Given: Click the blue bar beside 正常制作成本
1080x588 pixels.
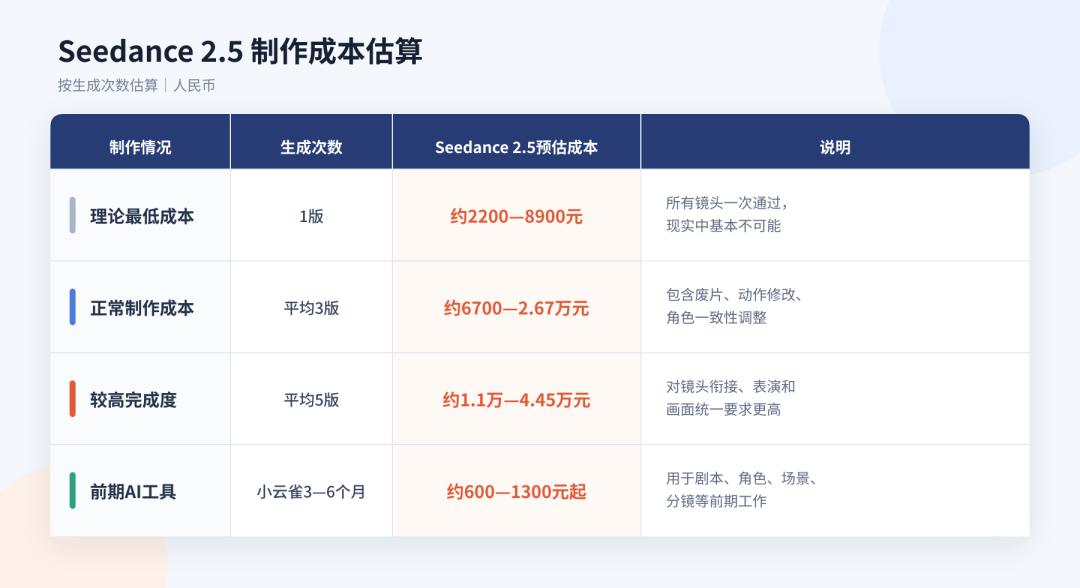Looking at the screenshot, I should [72, 307].
